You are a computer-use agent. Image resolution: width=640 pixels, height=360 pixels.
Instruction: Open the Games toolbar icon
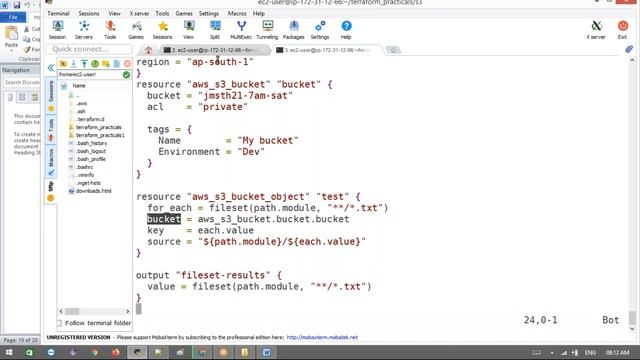(136, 30)
